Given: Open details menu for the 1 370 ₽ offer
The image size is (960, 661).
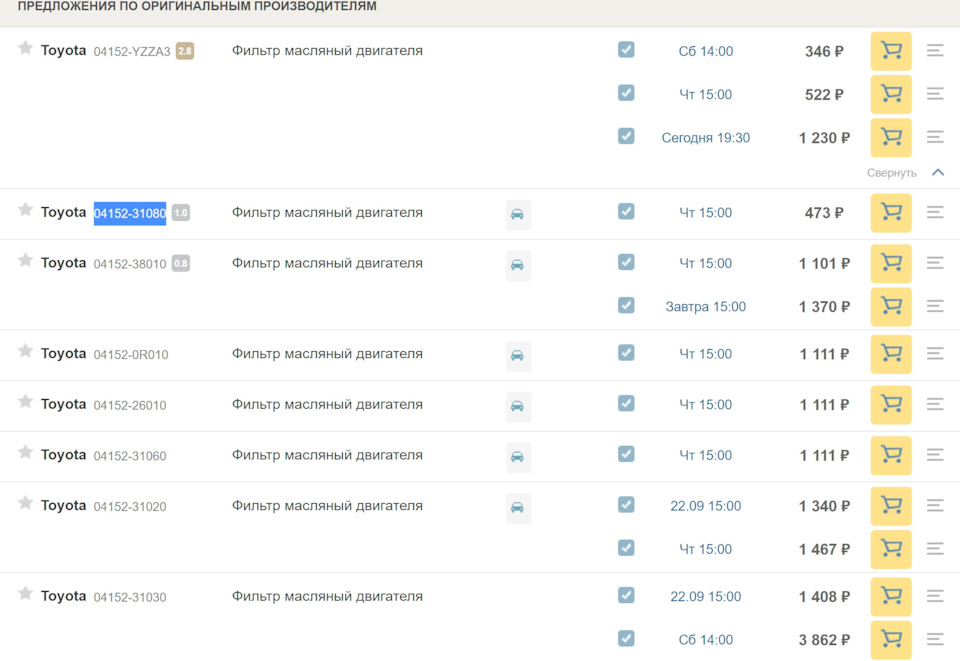Looking at the screenshot, I should pos(935,306).
